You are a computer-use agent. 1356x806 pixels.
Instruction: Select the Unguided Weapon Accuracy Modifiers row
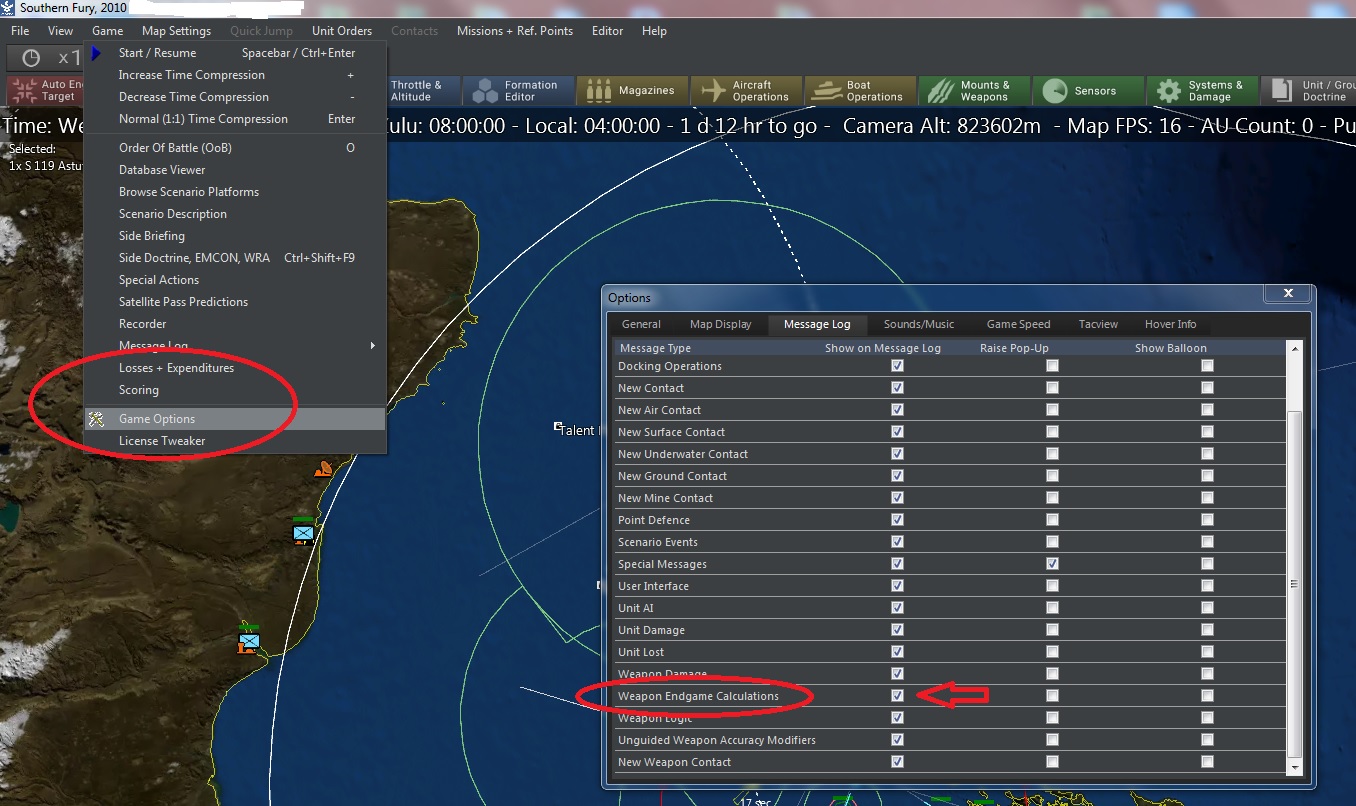coord(950,740)
